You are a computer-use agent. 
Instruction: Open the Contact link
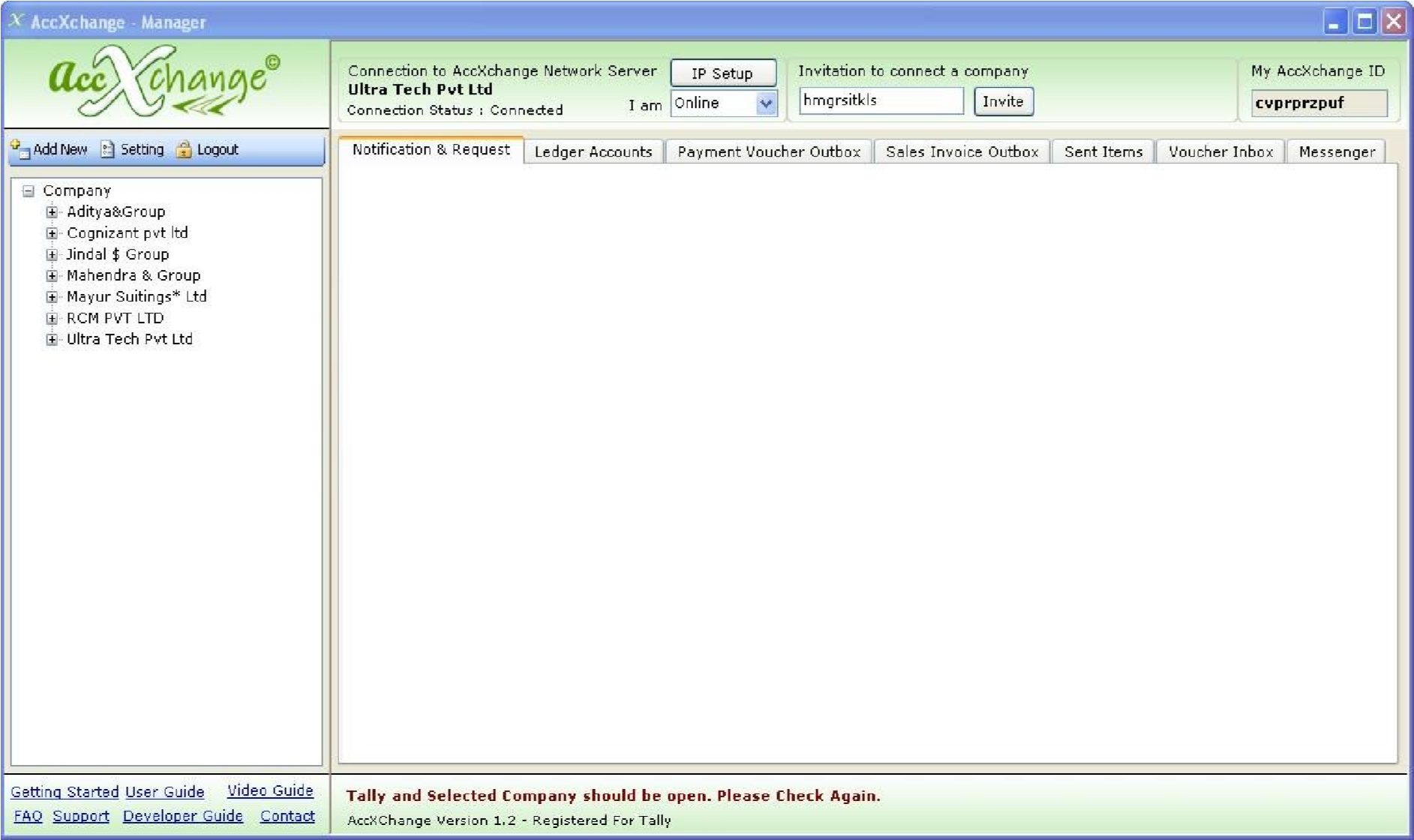(x=287, y=816)
